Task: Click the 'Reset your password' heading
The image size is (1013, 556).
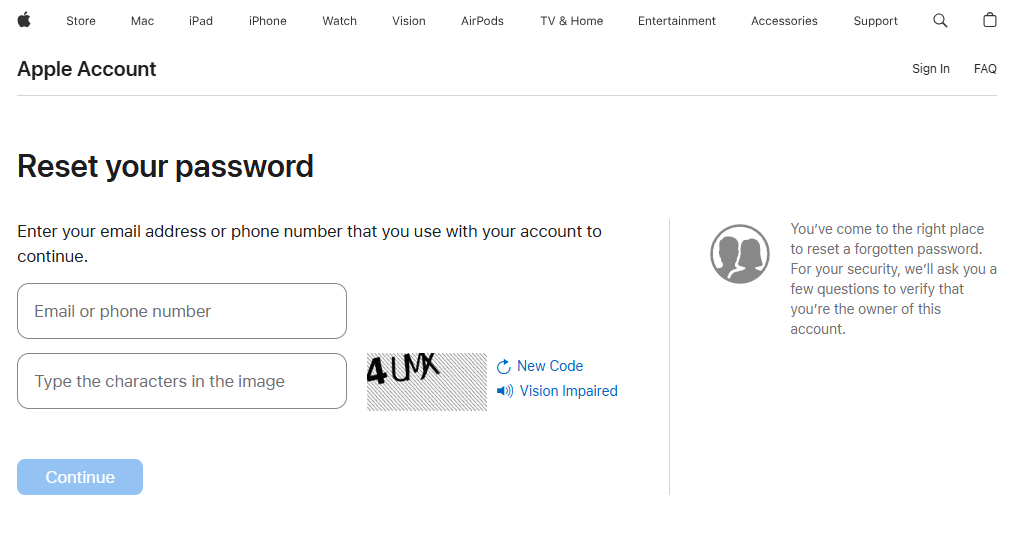Action: pyautogui.click(x=165, y=167)
